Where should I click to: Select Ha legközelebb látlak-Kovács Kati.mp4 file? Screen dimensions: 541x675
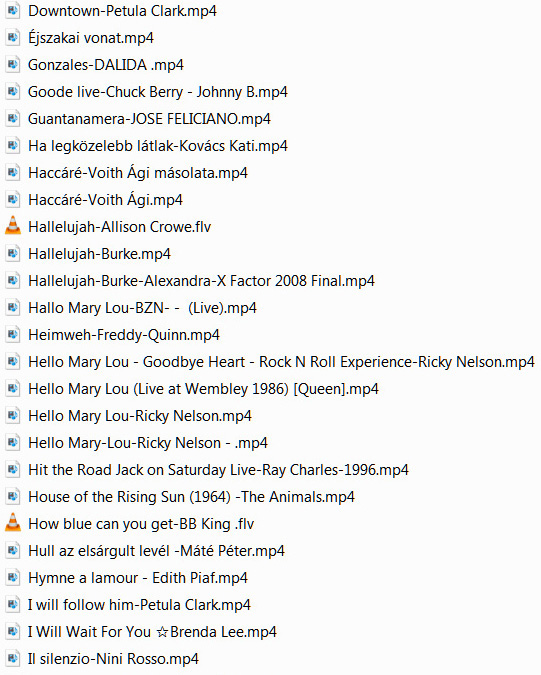[158, 146]
